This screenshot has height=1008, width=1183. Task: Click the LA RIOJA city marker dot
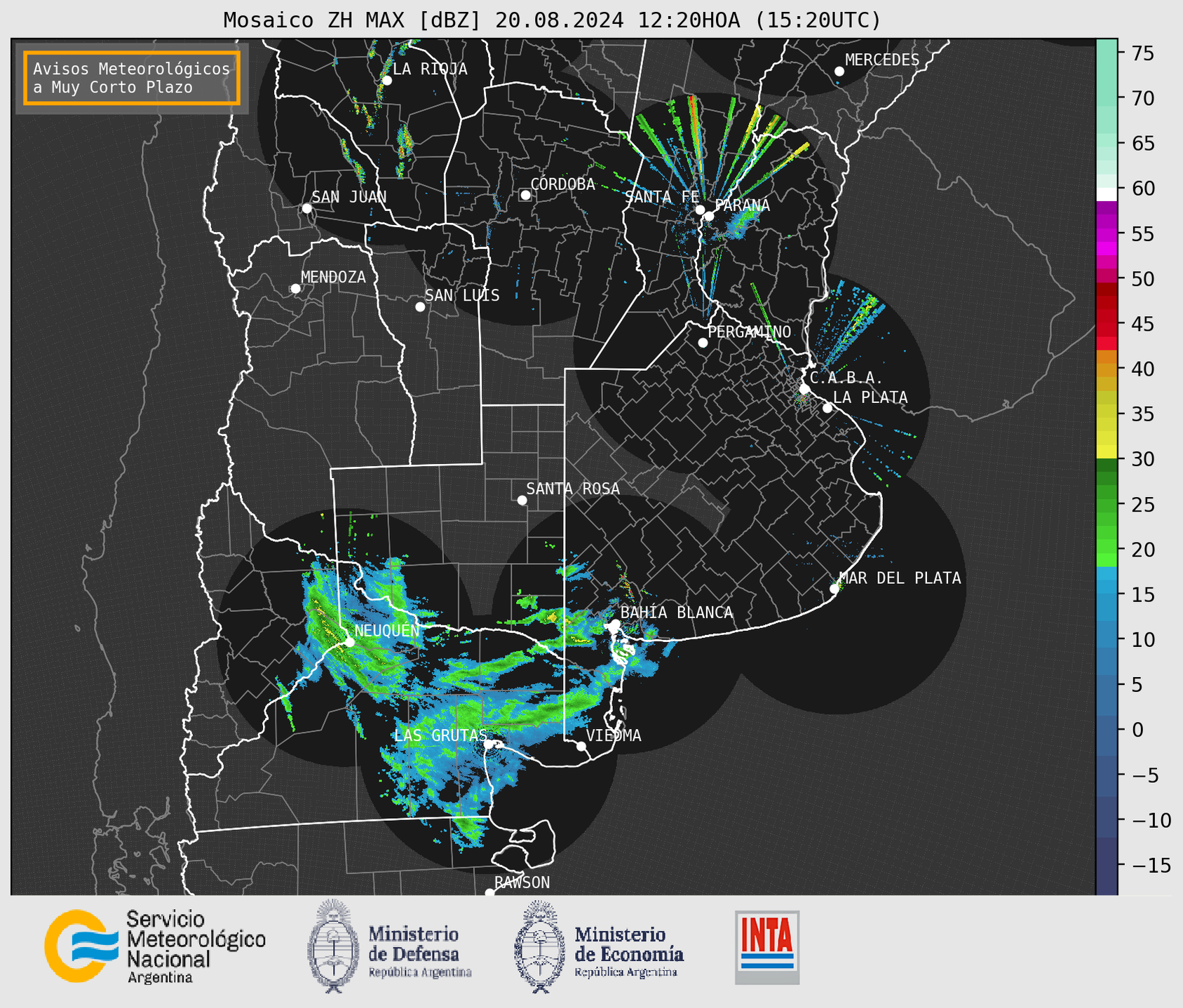(x=387, y=81)
